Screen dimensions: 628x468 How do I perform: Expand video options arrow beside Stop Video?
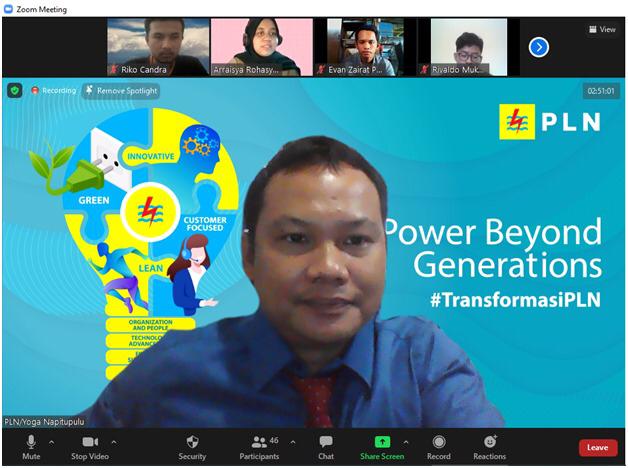114,441
